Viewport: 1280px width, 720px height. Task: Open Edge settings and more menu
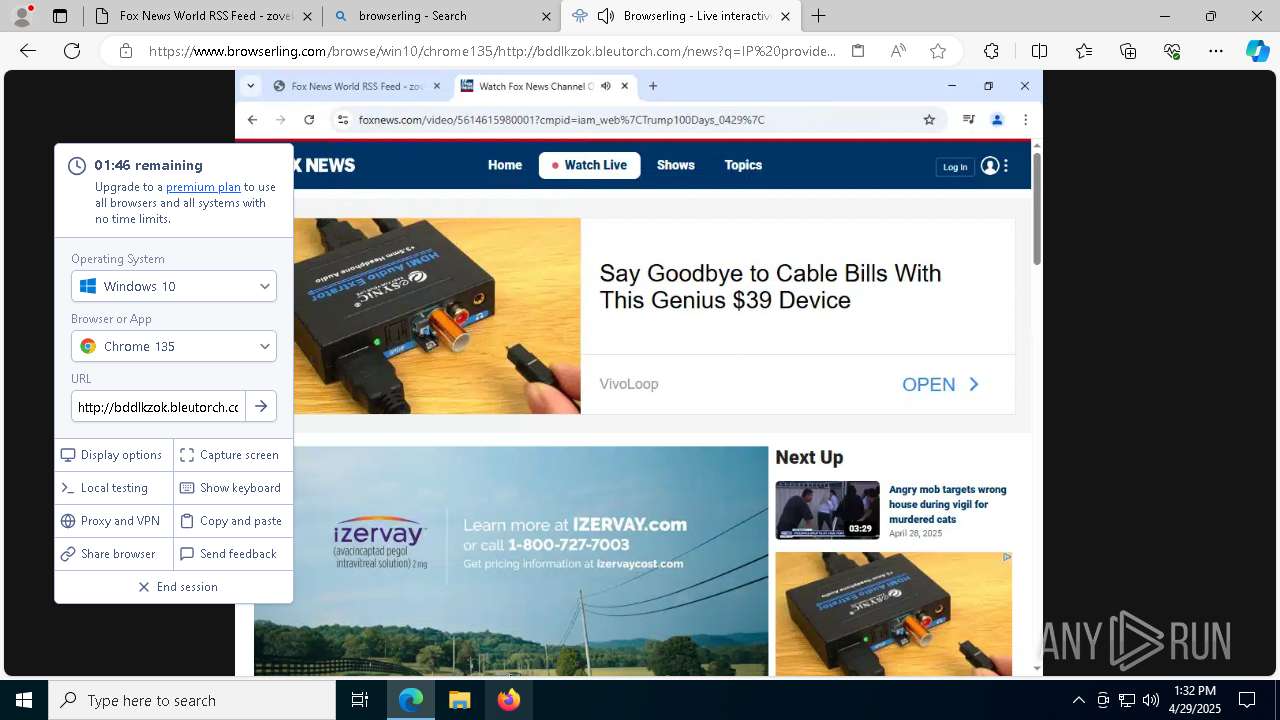[x=1216, y=51]
